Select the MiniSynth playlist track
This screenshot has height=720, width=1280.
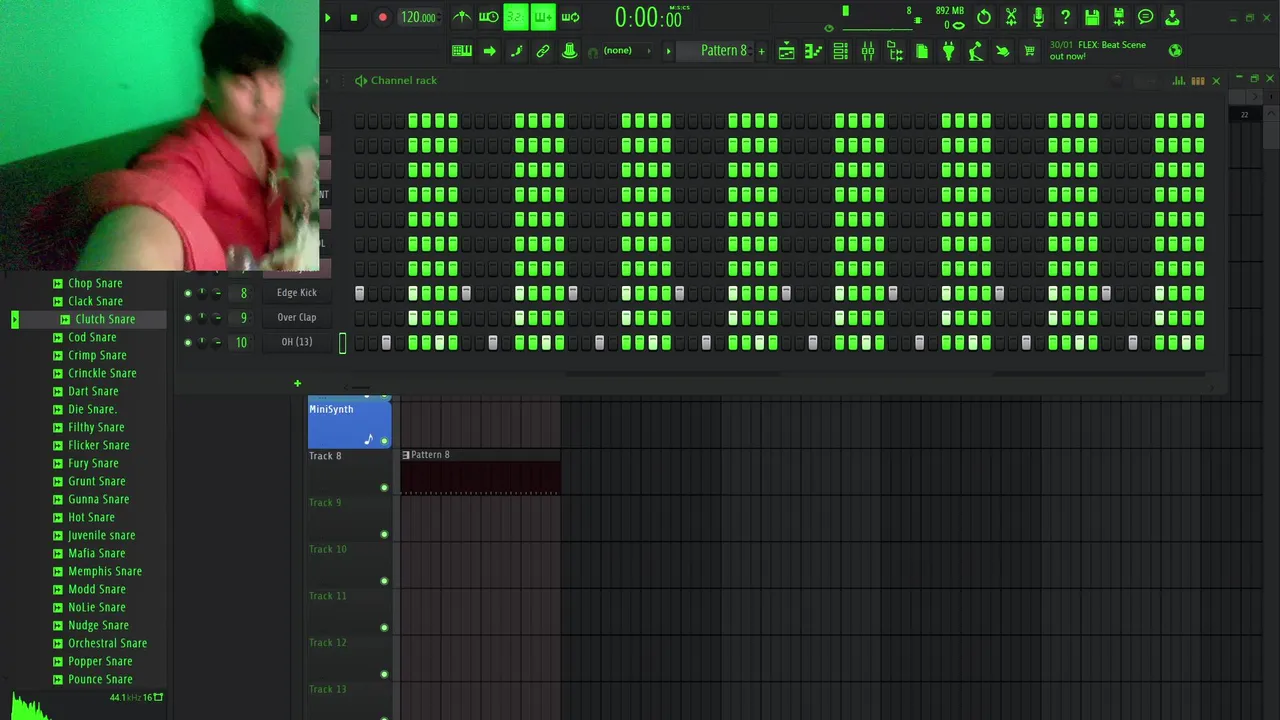tap(349, 423)
